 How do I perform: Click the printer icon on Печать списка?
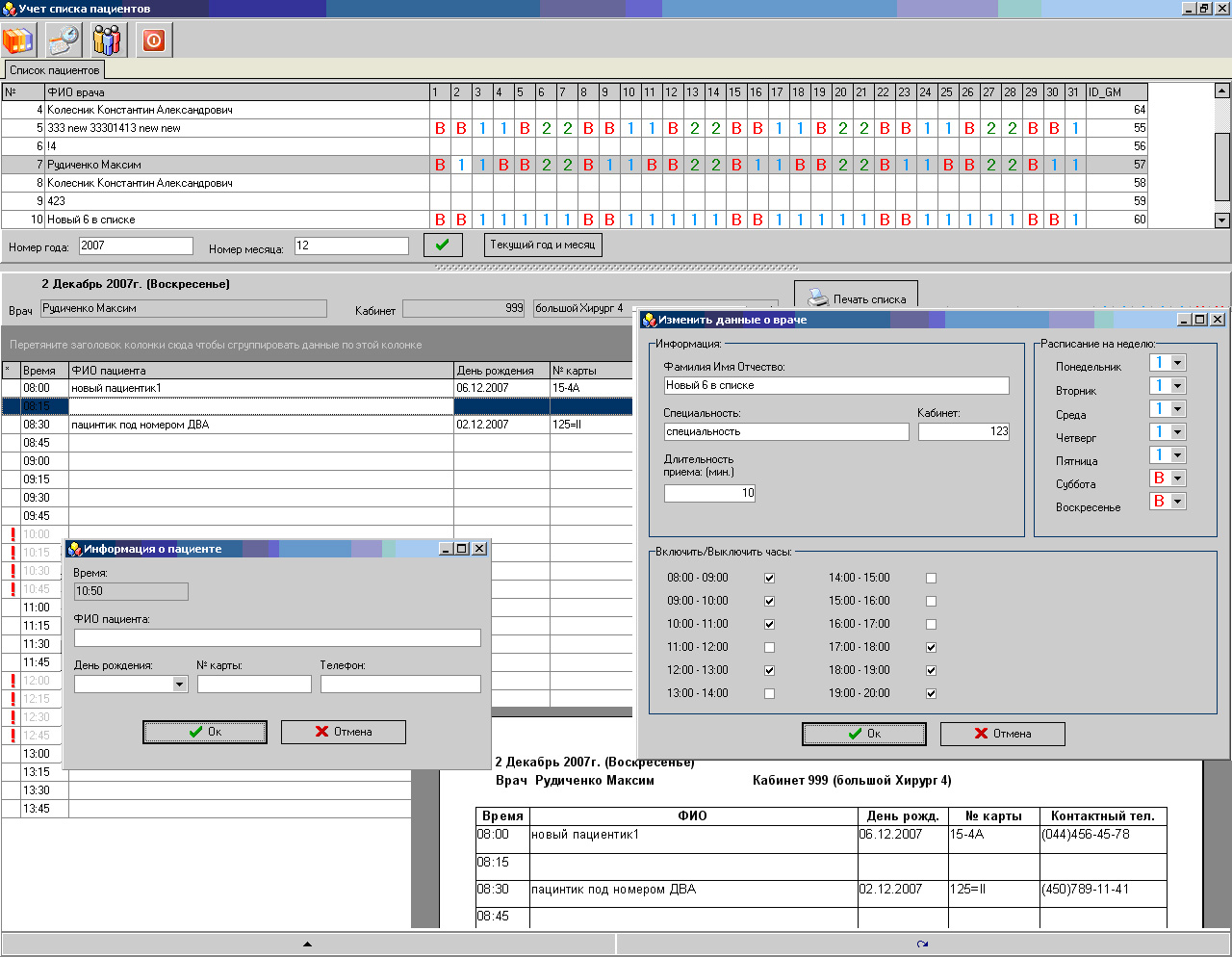[x=817, y=298]
